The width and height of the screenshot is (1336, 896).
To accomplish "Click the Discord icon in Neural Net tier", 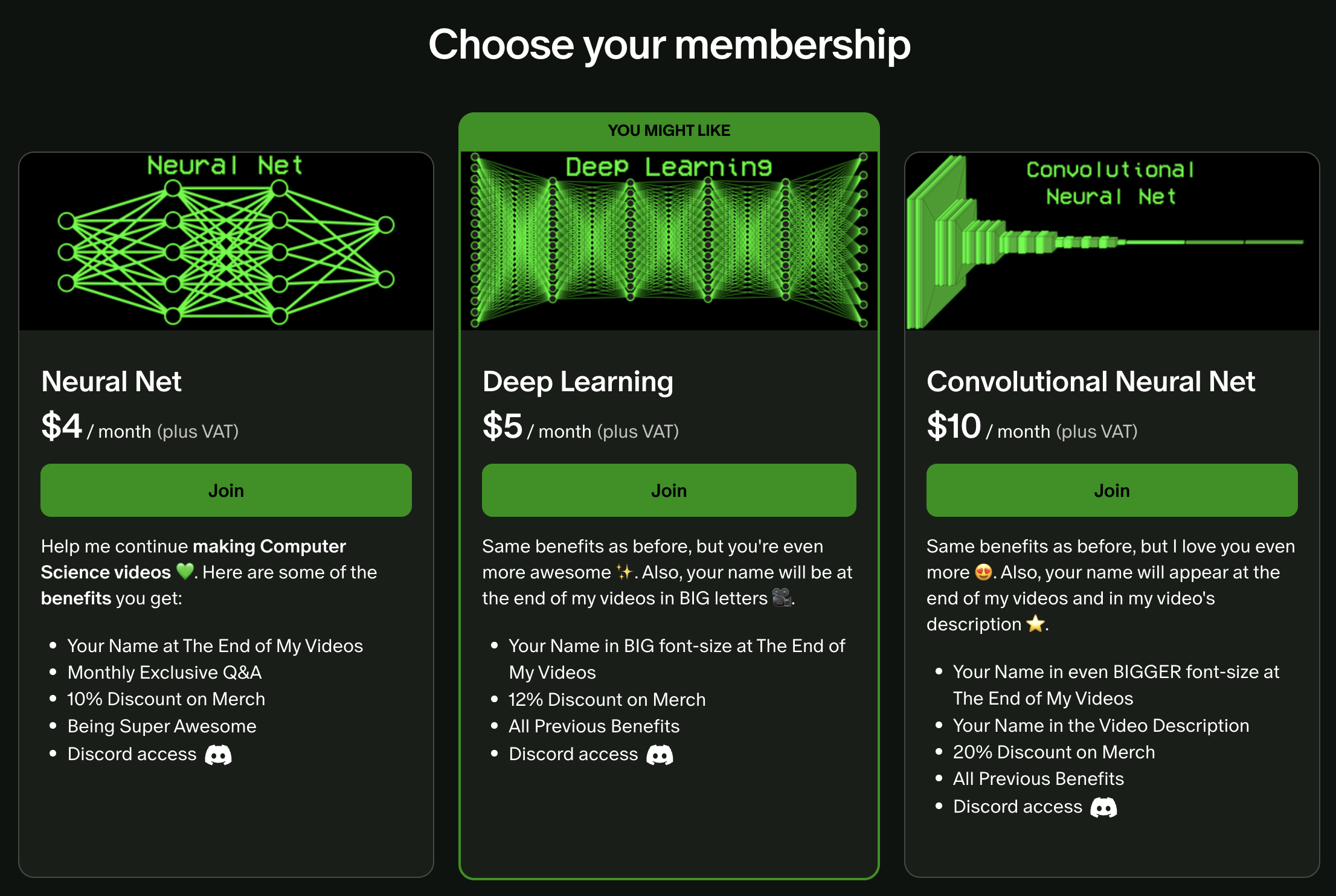I will click(218, 755).
